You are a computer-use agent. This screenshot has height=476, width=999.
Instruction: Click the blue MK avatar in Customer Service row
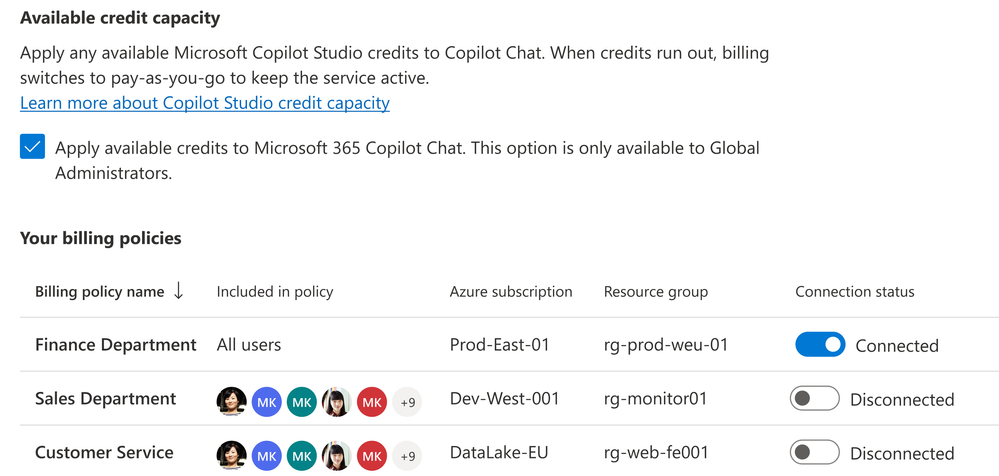click(x=267, y=455)
